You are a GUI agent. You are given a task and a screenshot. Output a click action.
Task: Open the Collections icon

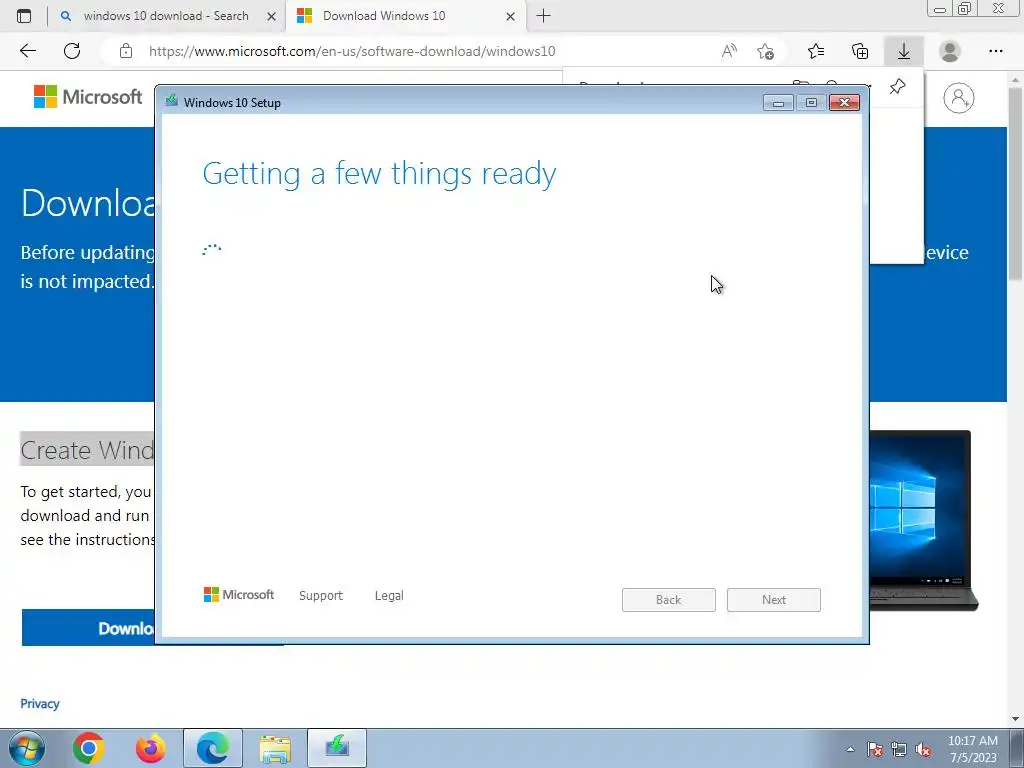(x=860, y=51)
